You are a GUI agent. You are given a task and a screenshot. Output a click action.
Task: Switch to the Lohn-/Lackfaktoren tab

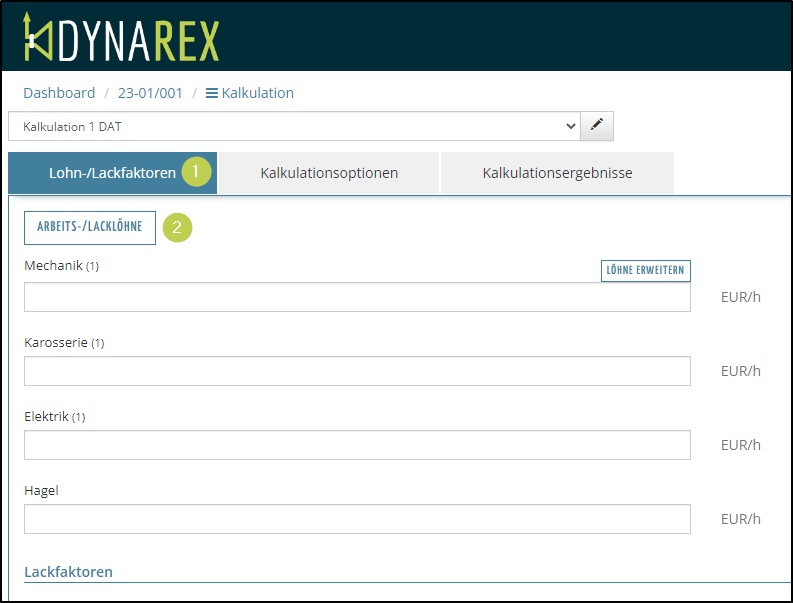click(x=112, y=173)
